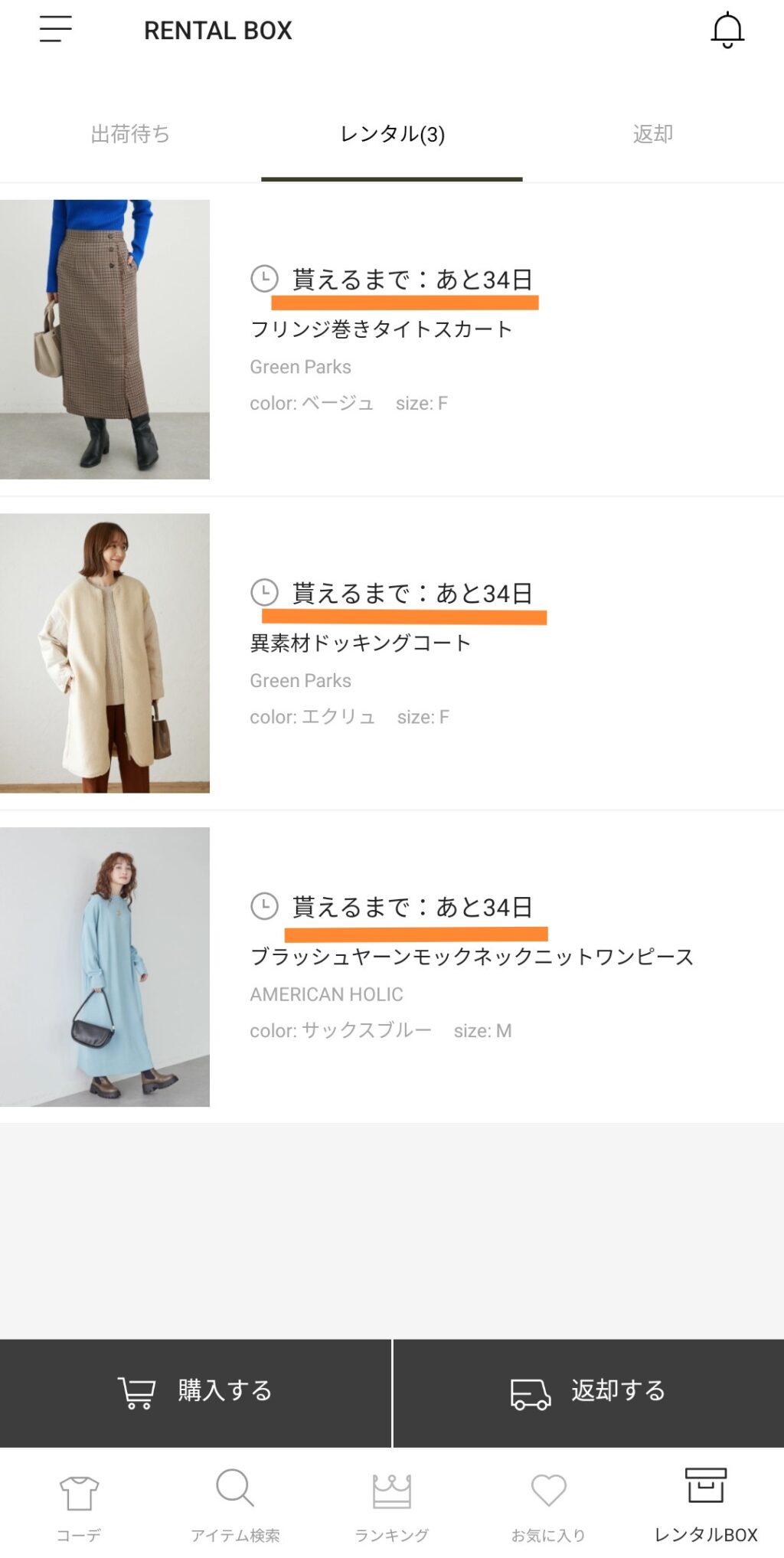
Task: Click clock icon beside knit dress countdown
Action: 265,906
